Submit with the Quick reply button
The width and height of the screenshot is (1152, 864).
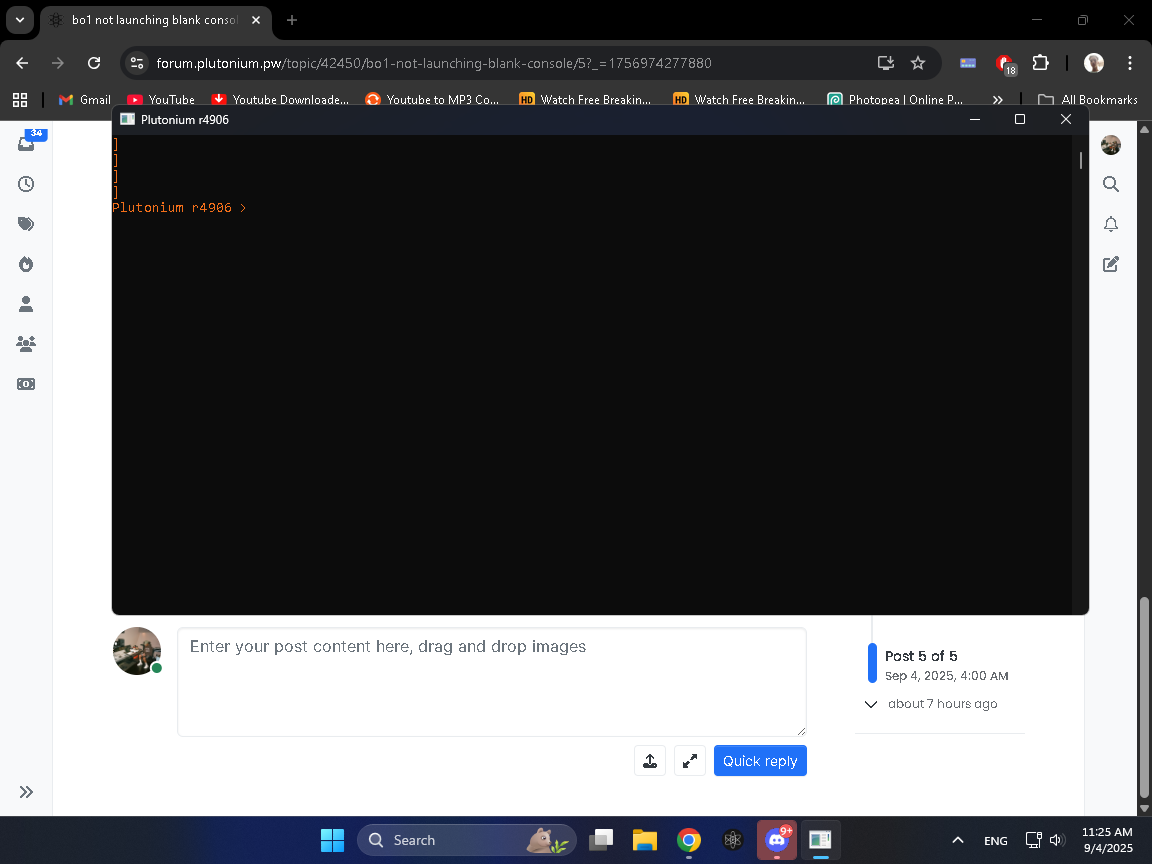[x=760, y=761]
